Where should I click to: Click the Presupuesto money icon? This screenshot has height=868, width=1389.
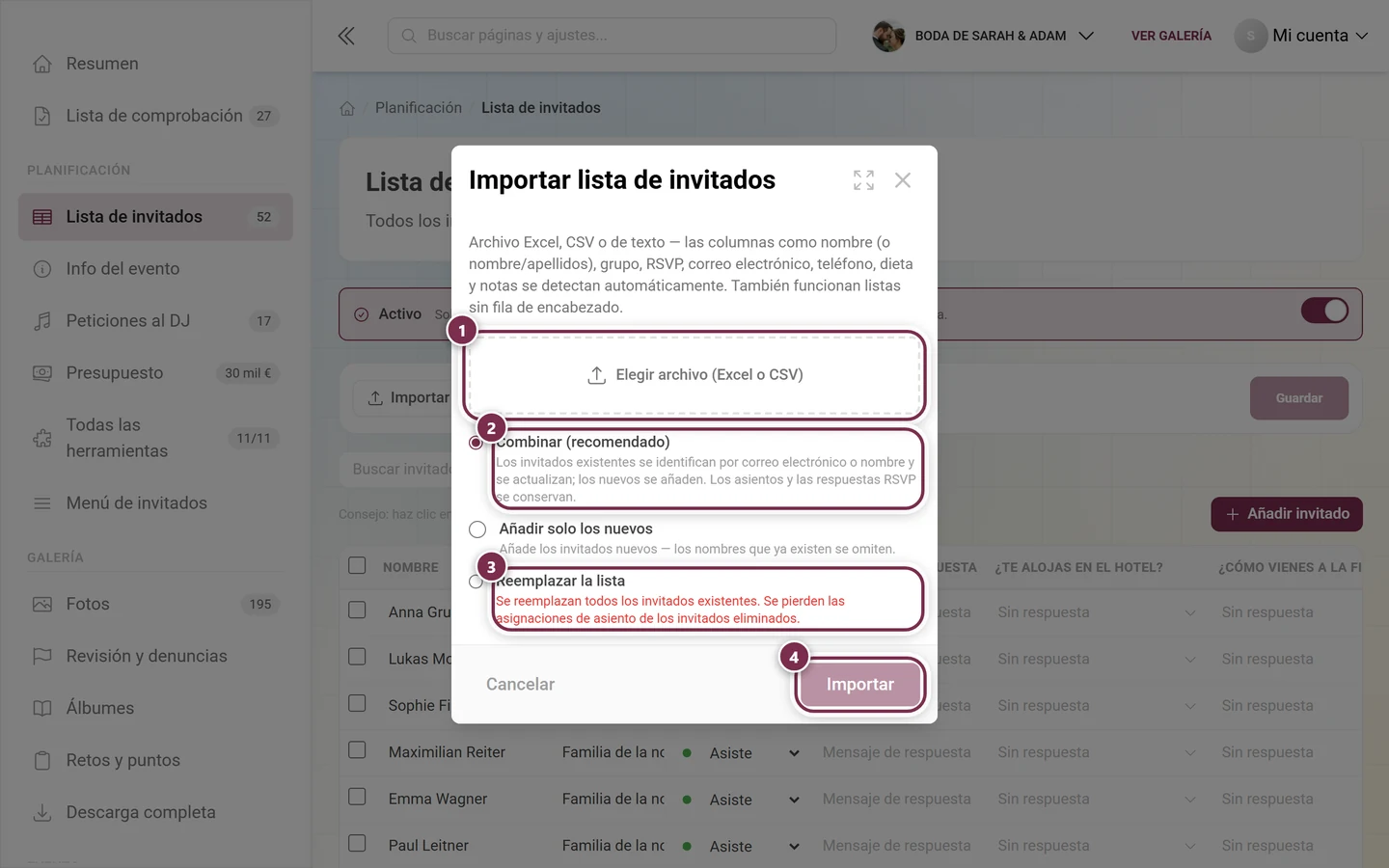(x=42, y=373)
